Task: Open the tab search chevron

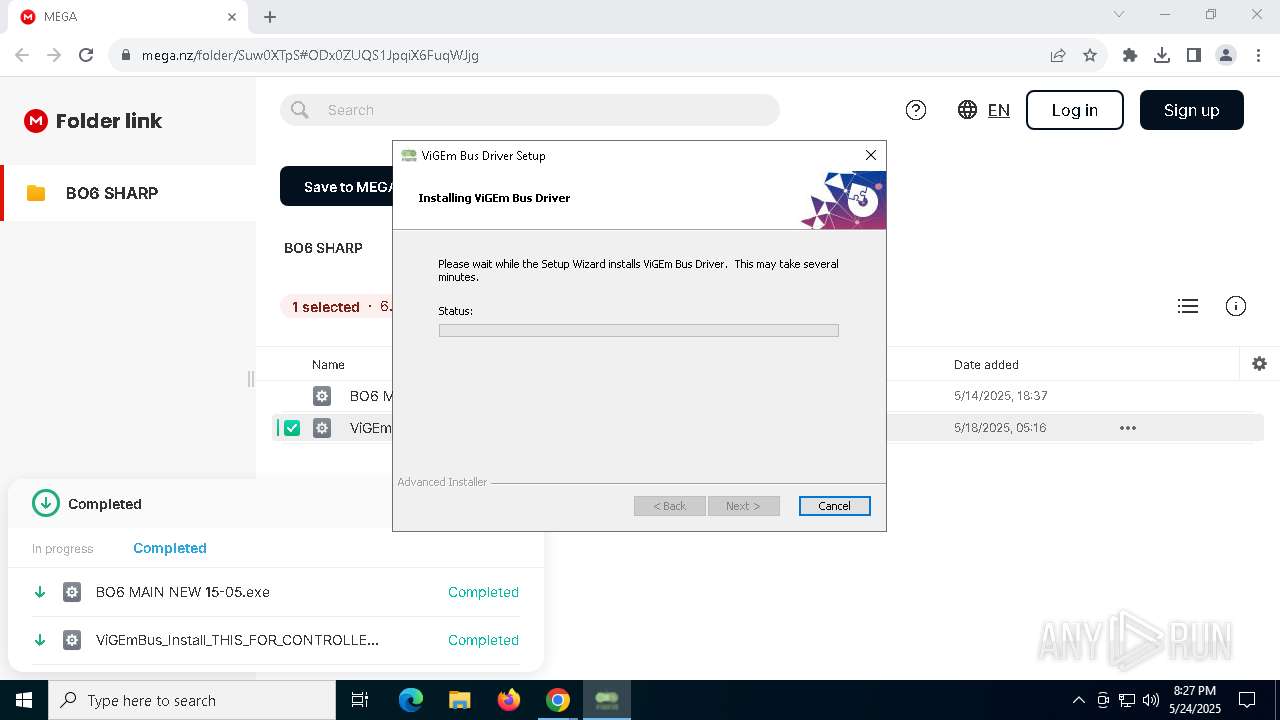Action: (x=1119, y=15)
